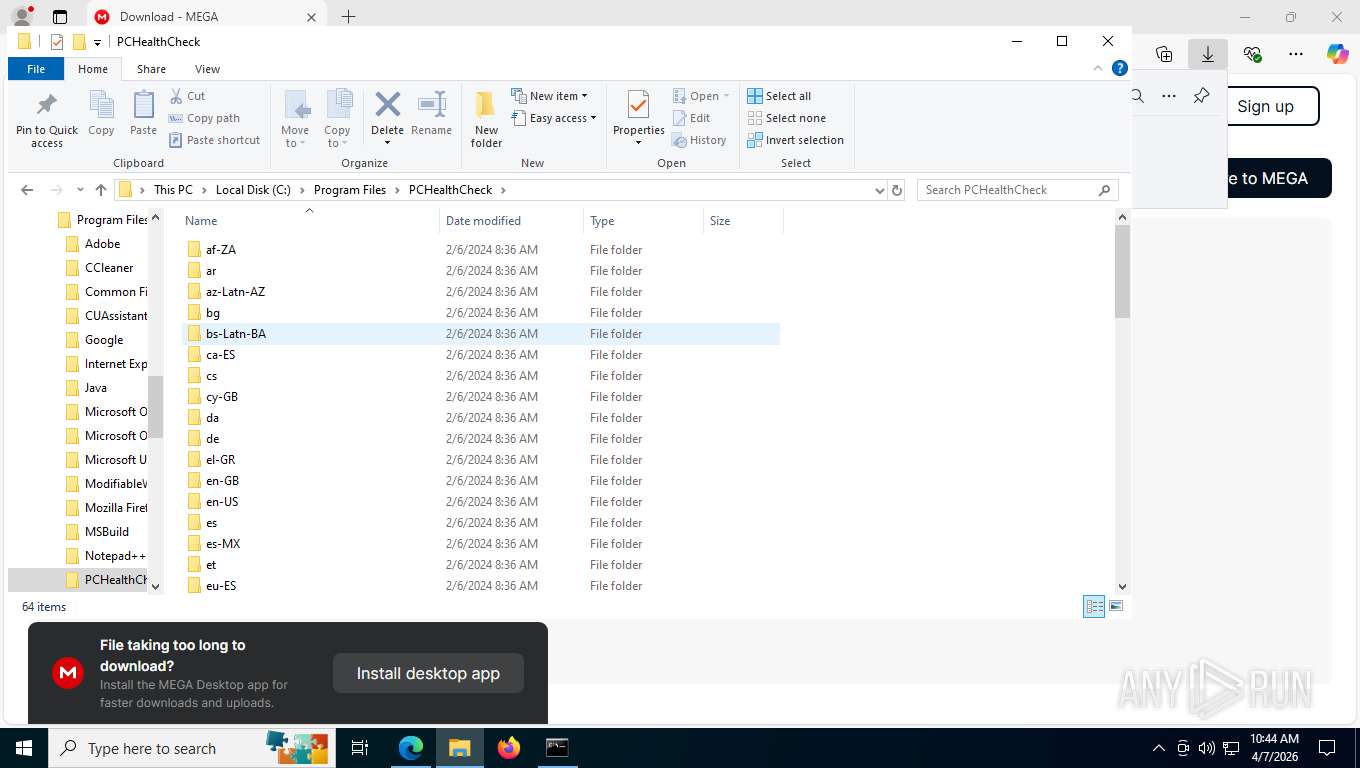This screenshot has width=1360, height=768.
Task: Open Quick Access Toolbar customize dropdown
Action: [x=97, y=42]
